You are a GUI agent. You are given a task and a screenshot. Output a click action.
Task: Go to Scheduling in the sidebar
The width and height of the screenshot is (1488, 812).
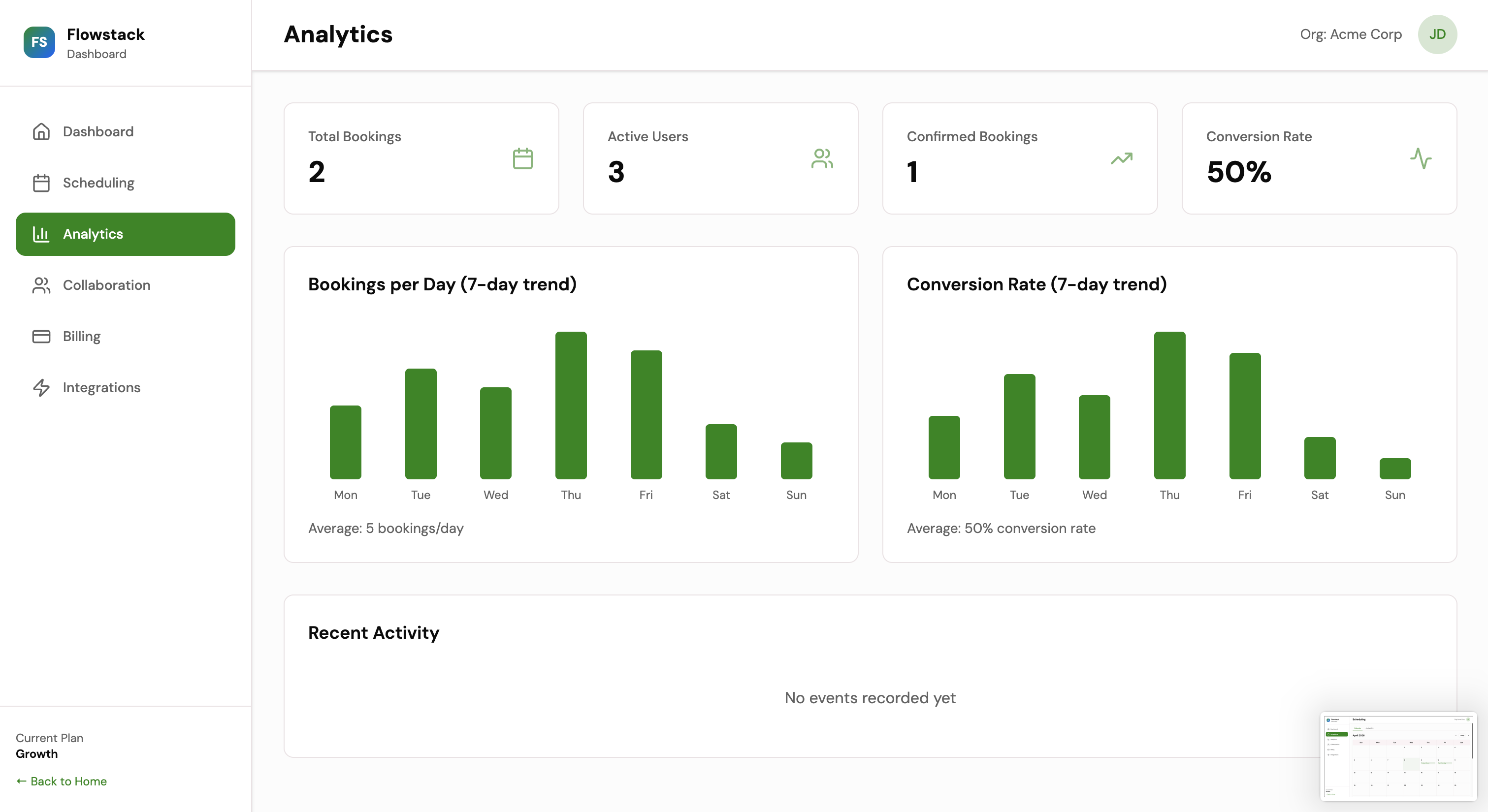point(126,183)
